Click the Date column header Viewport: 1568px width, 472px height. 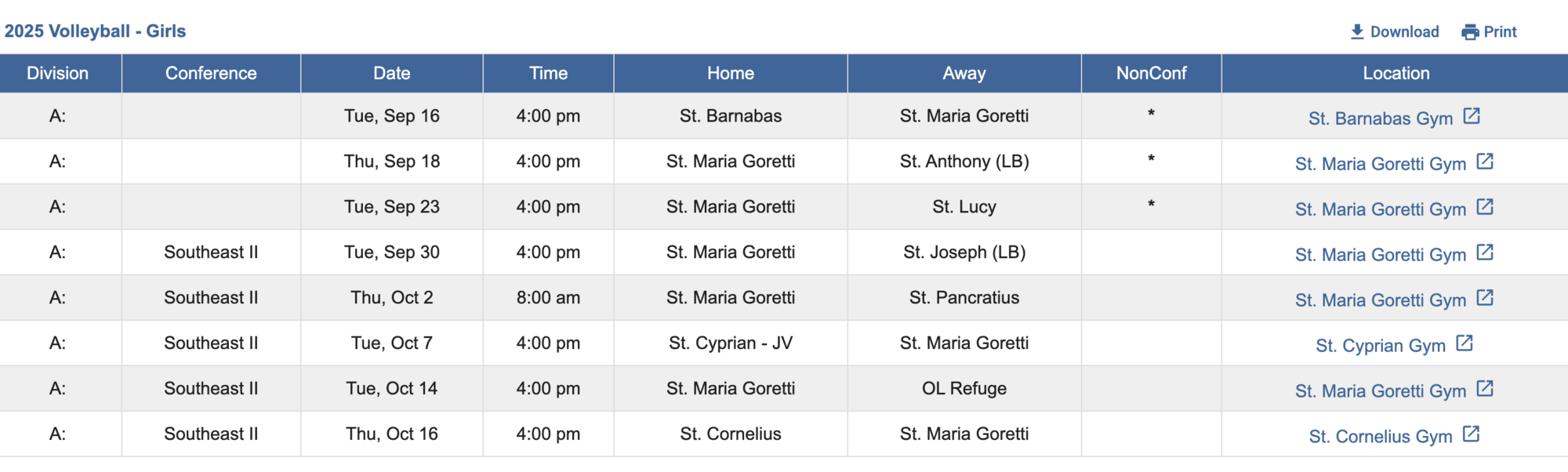(x=392, y=74)
